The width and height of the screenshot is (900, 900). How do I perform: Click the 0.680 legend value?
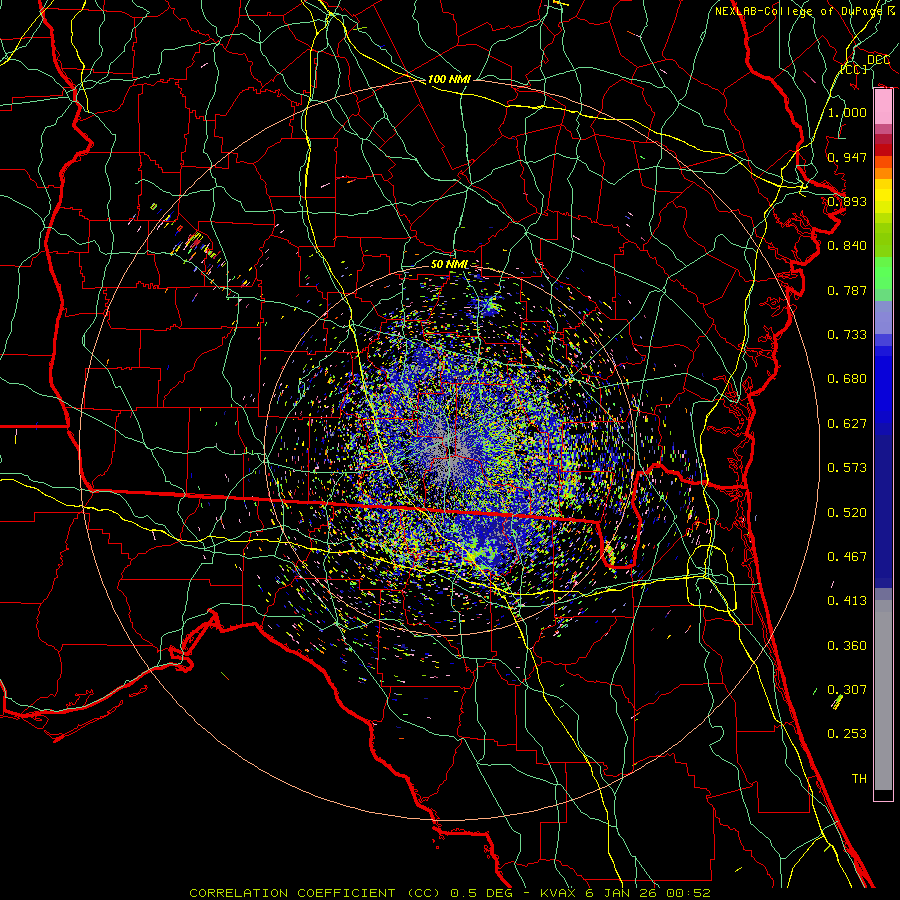click(x=847, y=378)
